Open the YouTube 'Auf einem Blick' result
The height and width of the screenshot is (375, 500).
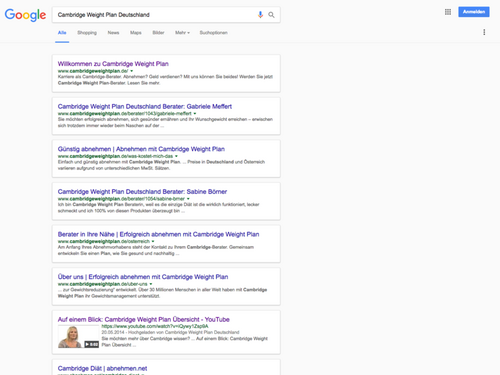pyautogui.click(x=144, y=319)
